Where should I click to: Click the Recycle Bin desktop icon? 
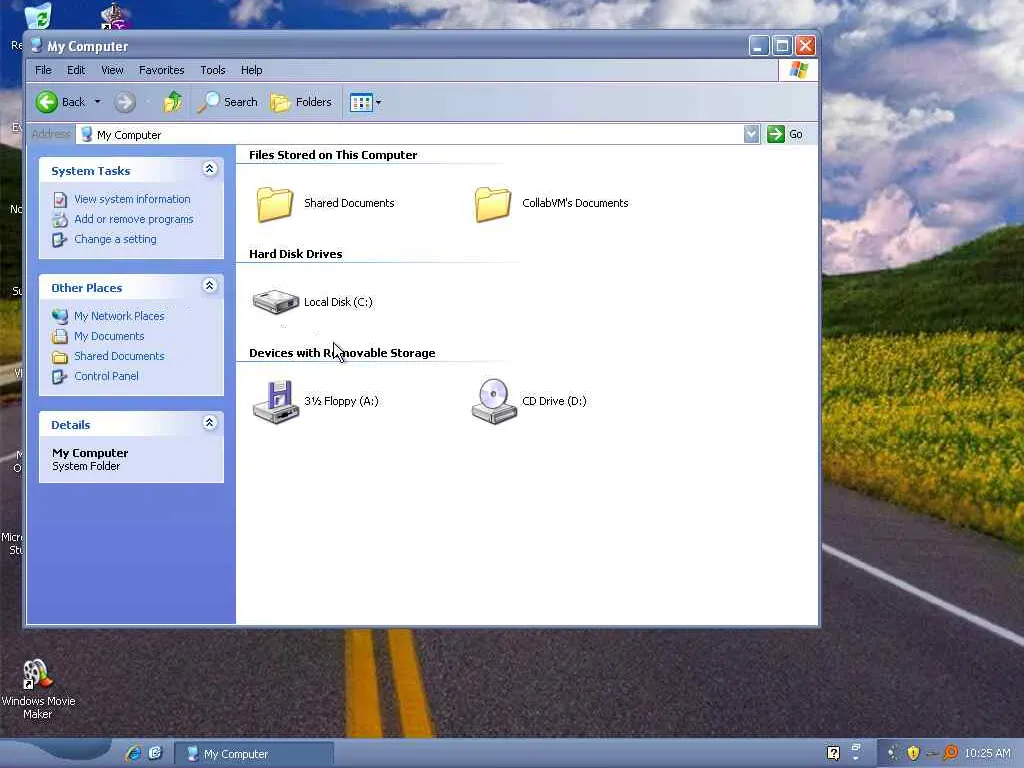(x=37, y=16)
